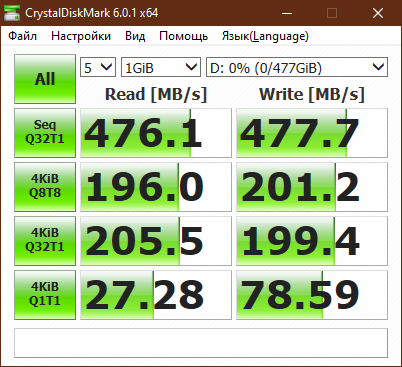This screenshot has height=367, width=402.
Task: Open the Вид menu
Action: point(135,36)
